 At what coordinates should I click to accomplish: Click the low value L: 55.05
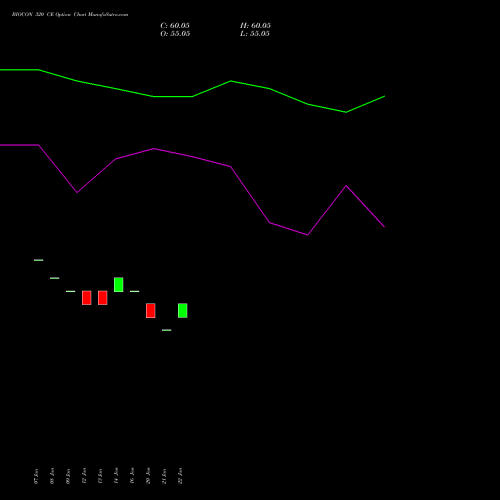[x=255, y=34]
